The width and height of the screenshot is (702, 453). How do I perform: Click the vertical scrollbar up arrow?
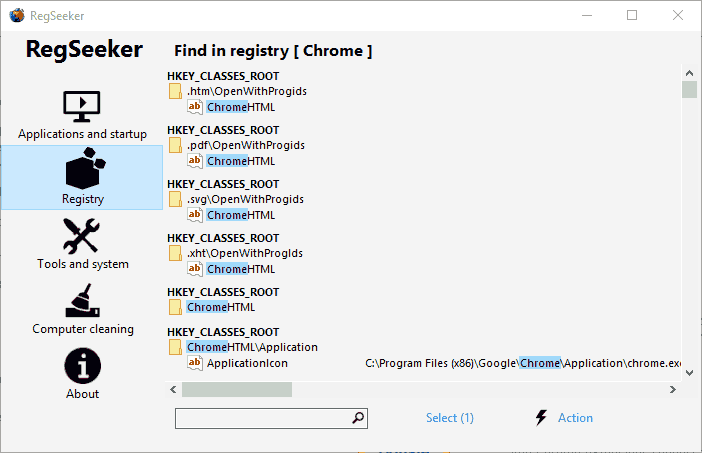(689, 73)
